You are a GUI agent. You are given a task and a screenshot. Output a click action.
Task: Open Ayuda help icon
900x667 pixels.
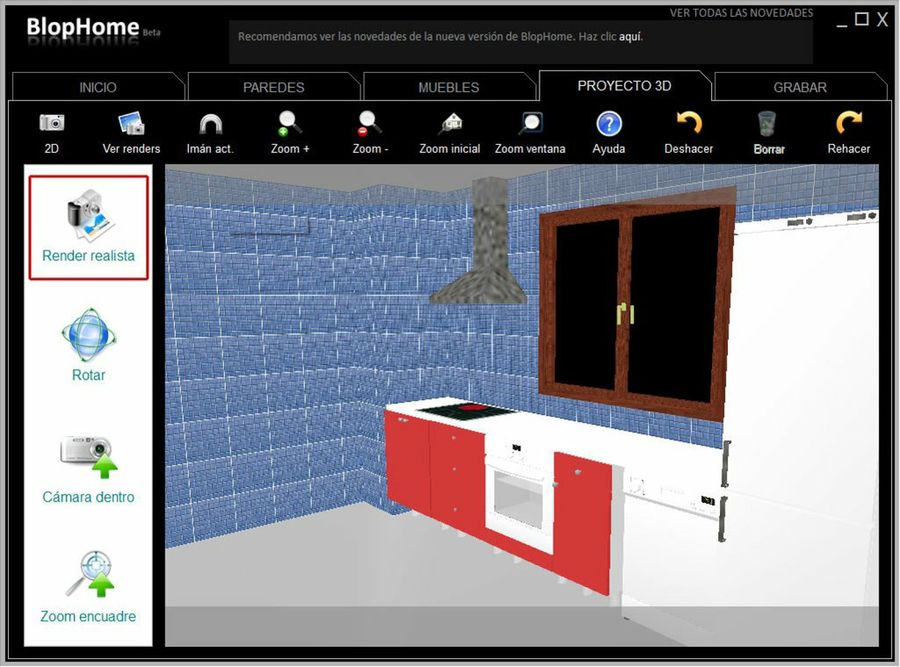tap(609, 124)
